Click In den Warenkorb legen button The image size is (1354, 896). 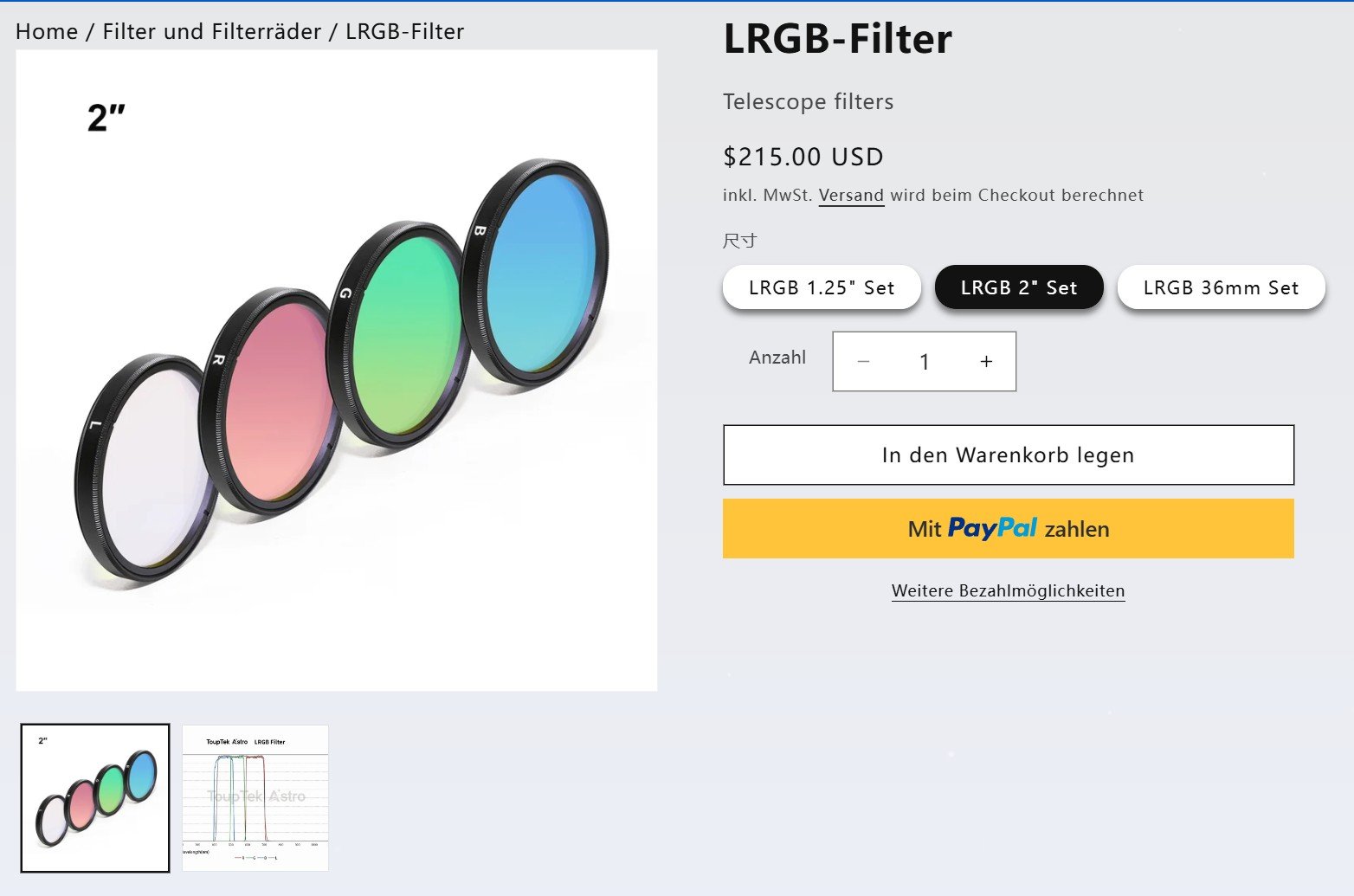coord(1009,454)
